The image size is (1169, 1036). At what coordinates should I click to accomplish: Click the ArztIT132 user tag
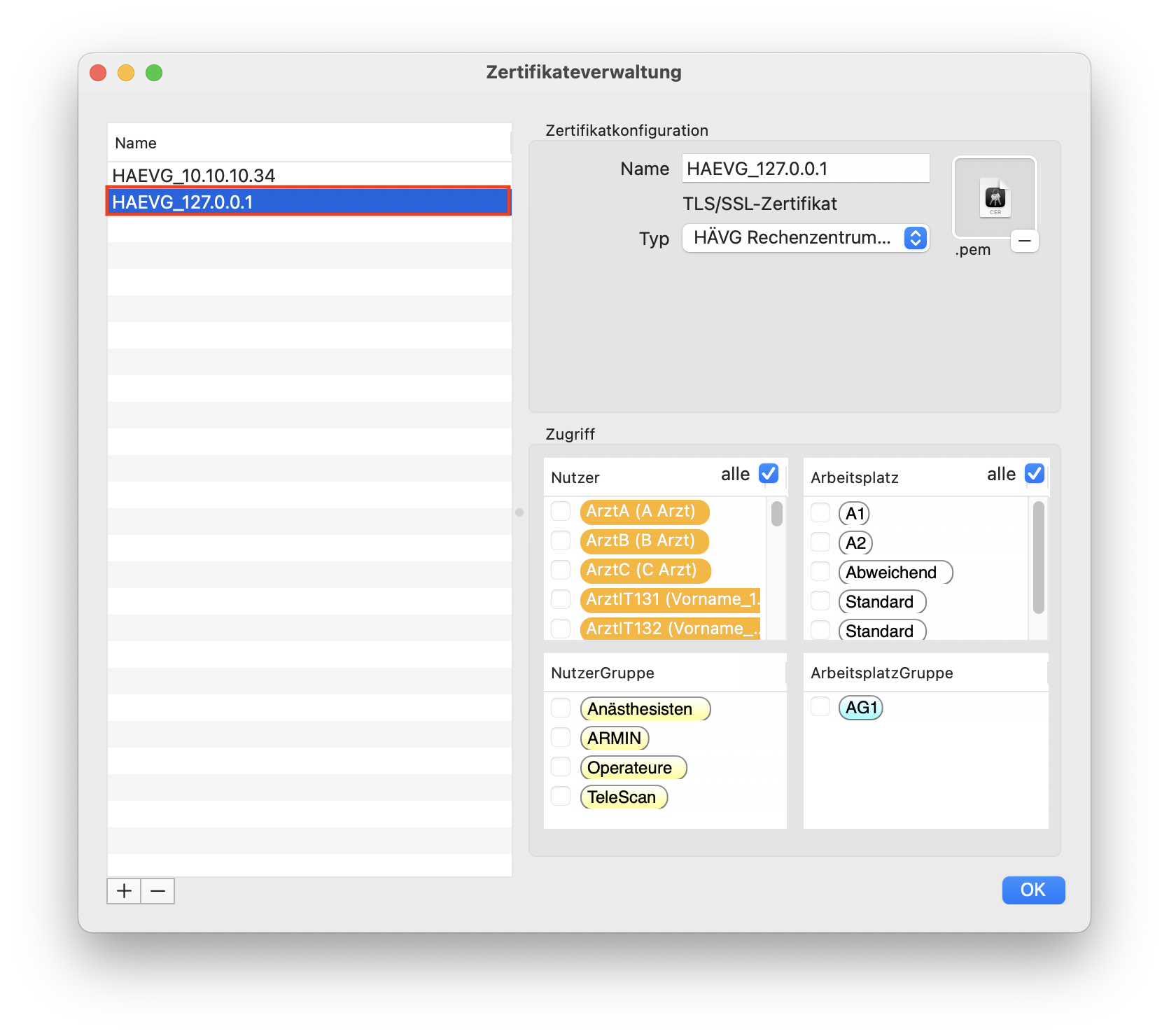click(x=671, y=629)
